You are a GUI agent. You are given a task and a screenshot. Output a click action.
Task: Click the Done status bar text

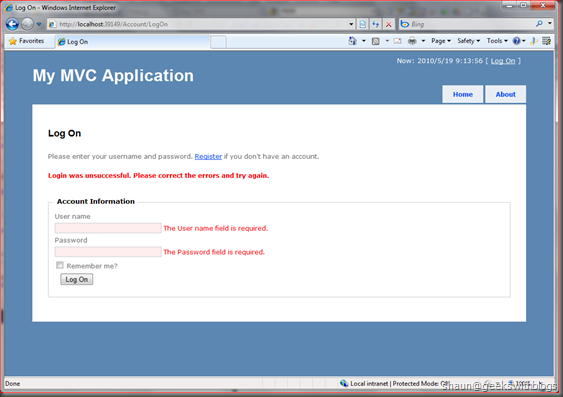[x=13, y=384]
